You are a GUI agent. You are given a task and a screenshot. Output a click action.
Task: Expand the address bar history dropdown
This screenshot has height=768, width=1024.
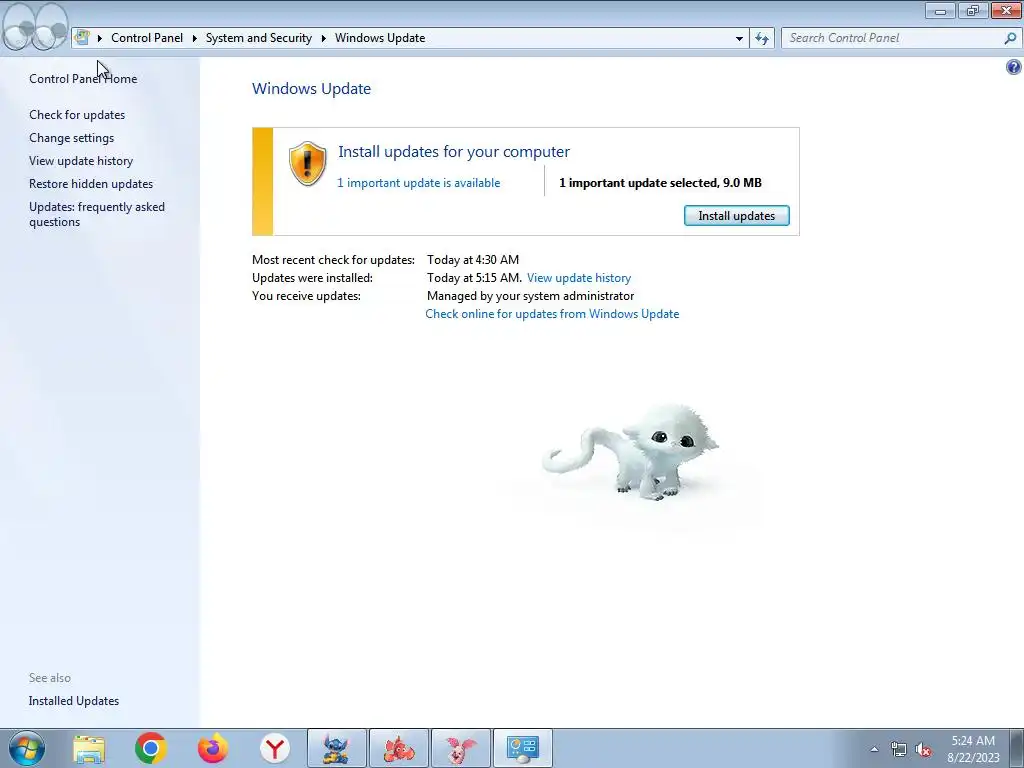pos(739,38)
